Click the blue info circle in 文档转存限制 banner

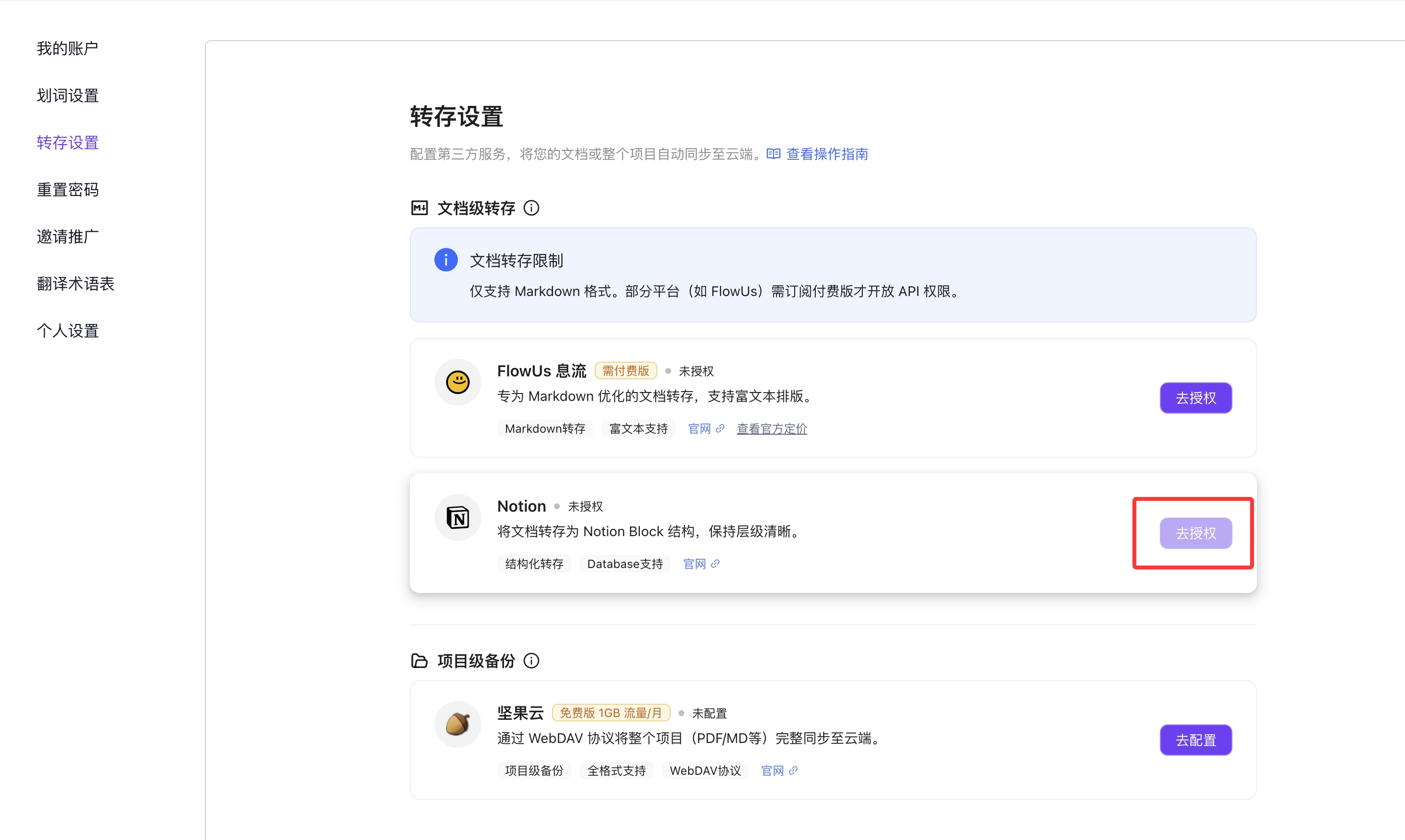pyautogui.click(x=446, y=259)
